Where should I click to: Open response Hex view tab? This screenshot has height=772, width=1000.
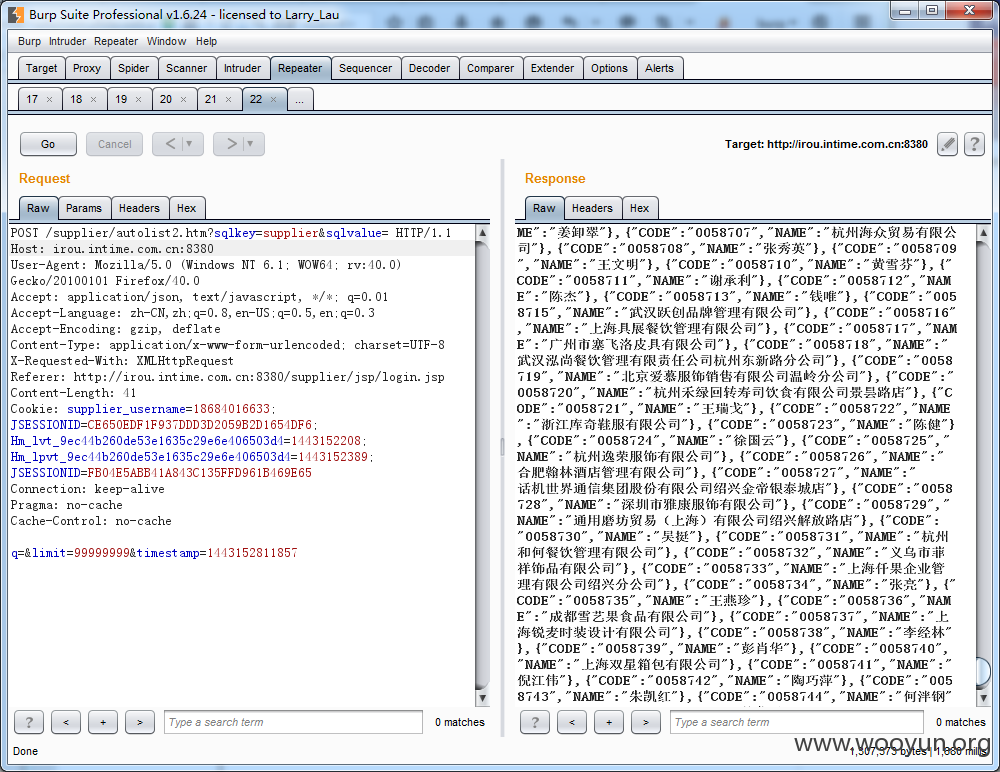pyautogui.click(x=640, y=209)
